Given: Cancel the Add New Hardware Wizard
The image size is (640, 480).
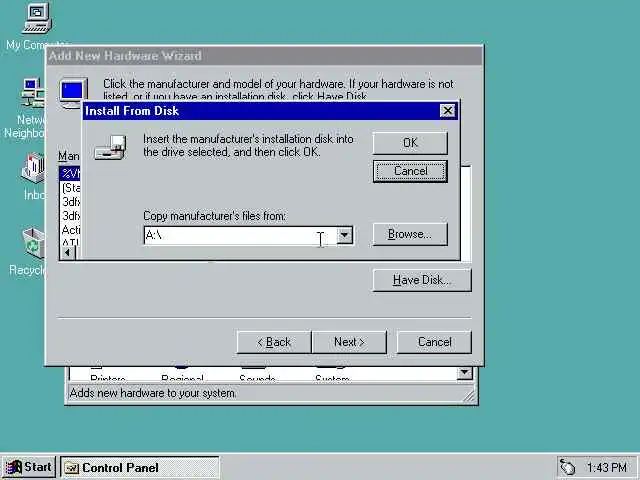Looking at the screenshot, I should click(x=434, y=342).
